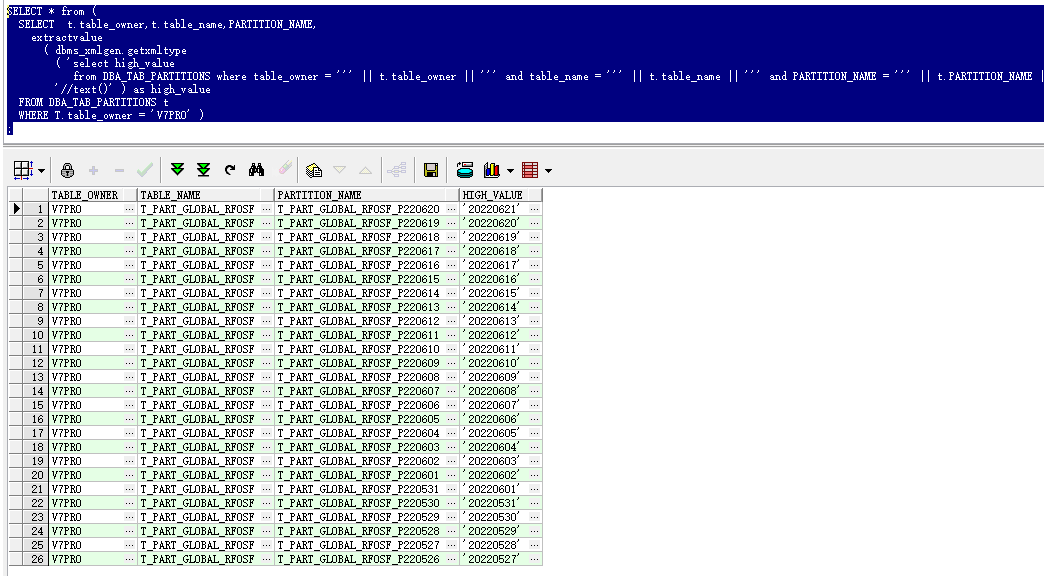Click the Delete row icon
Viewport: 1044px width, 576px height.
117,169
